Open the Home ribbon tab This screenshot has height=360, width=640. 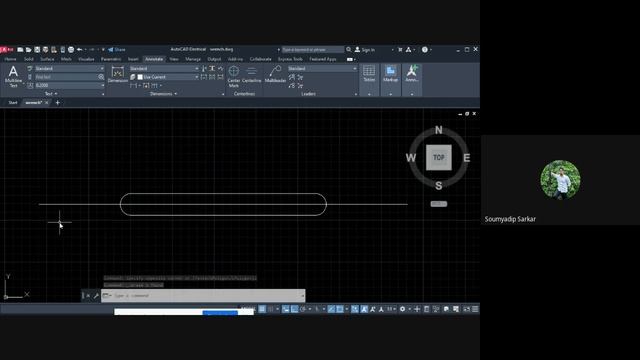[10, 59]
